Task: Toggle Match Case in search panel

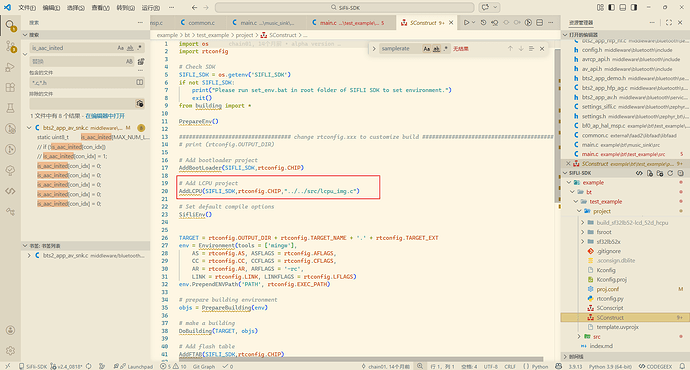Action: click(120, 48)
